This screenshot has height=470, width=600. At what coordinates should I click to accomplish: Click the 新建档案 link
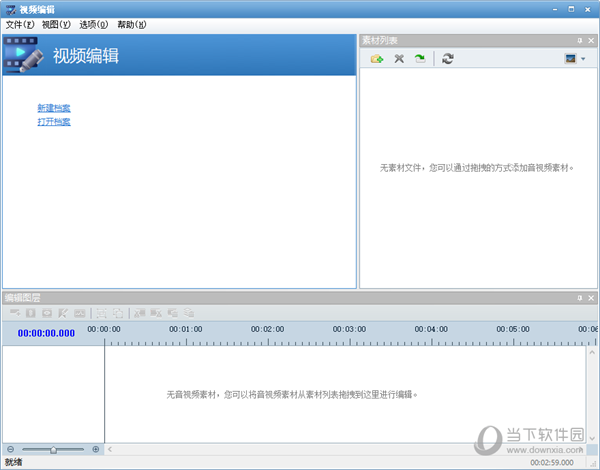[x=54, y=108]
